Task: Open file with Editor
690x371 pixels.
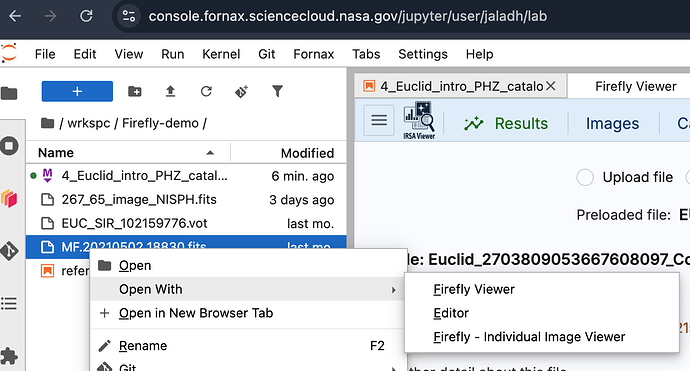Action: (x=541, y=313)
